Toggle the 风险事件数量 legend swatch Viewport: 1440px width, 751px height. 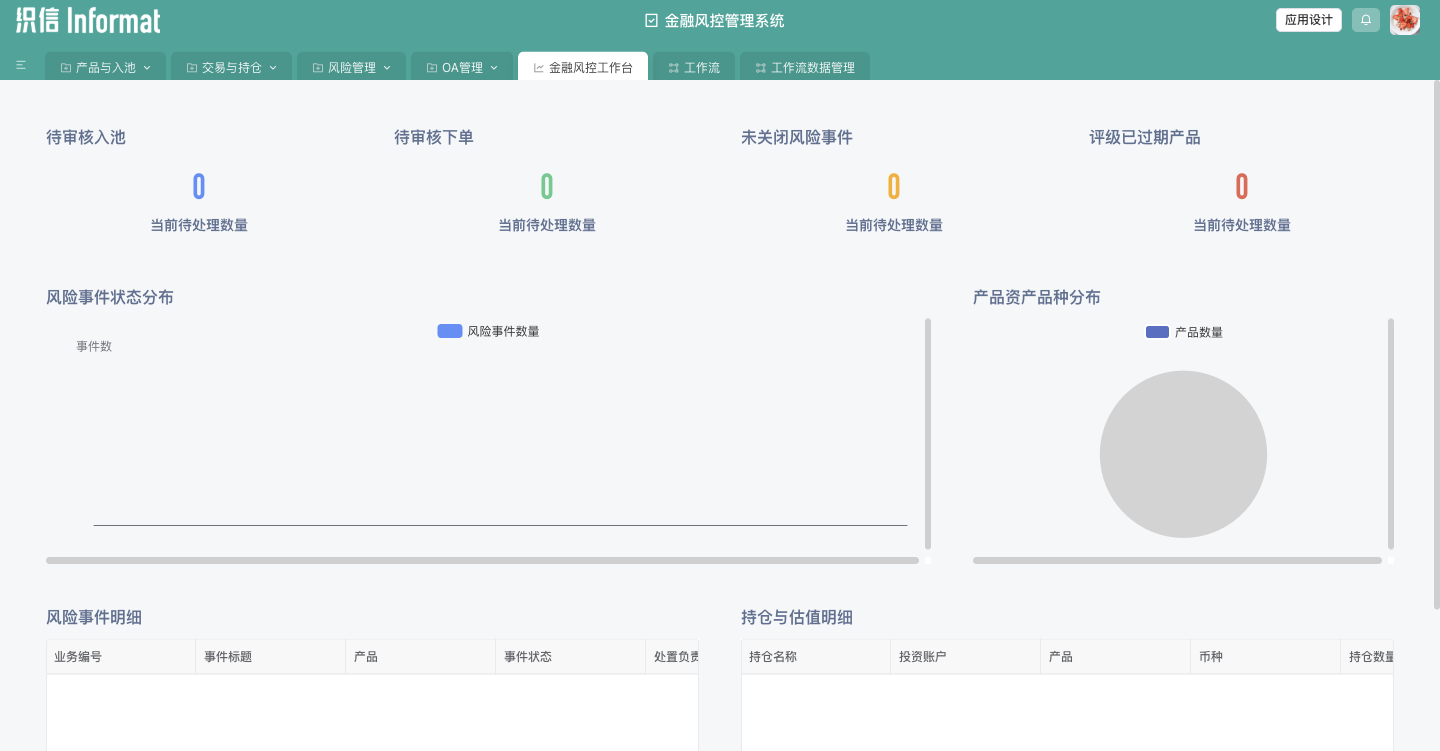(450, 331)
